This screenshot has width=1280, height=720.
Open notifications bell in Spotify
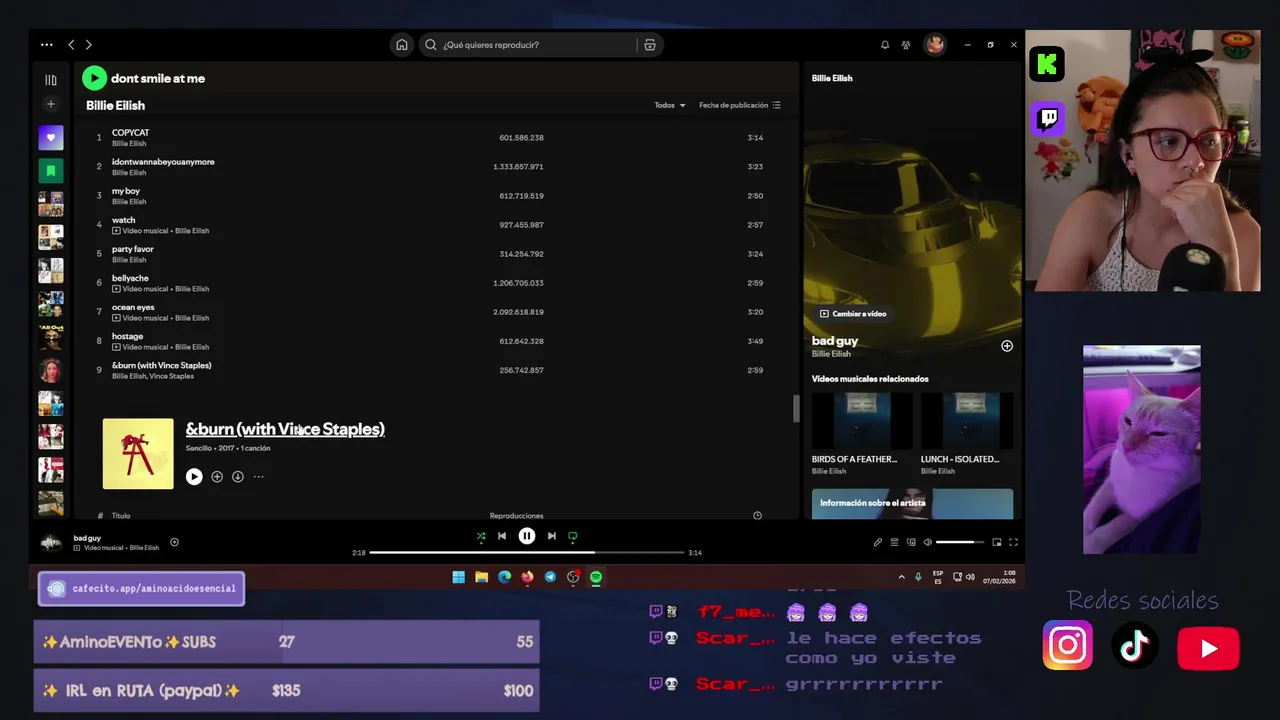click(884, 45)
